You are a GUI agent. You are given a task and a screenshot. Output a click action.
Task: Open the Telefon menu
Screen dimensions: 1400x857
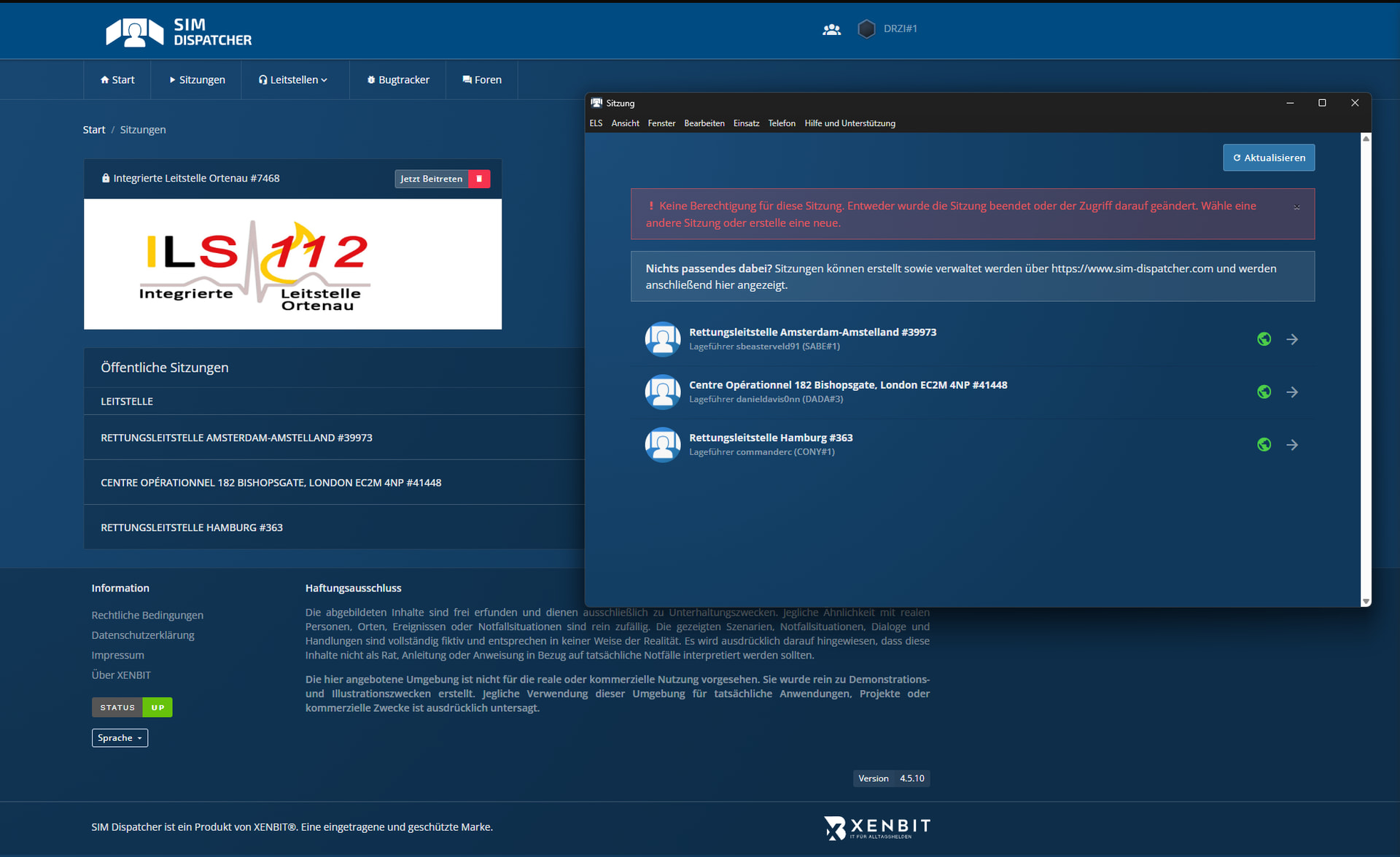point(781,123)
